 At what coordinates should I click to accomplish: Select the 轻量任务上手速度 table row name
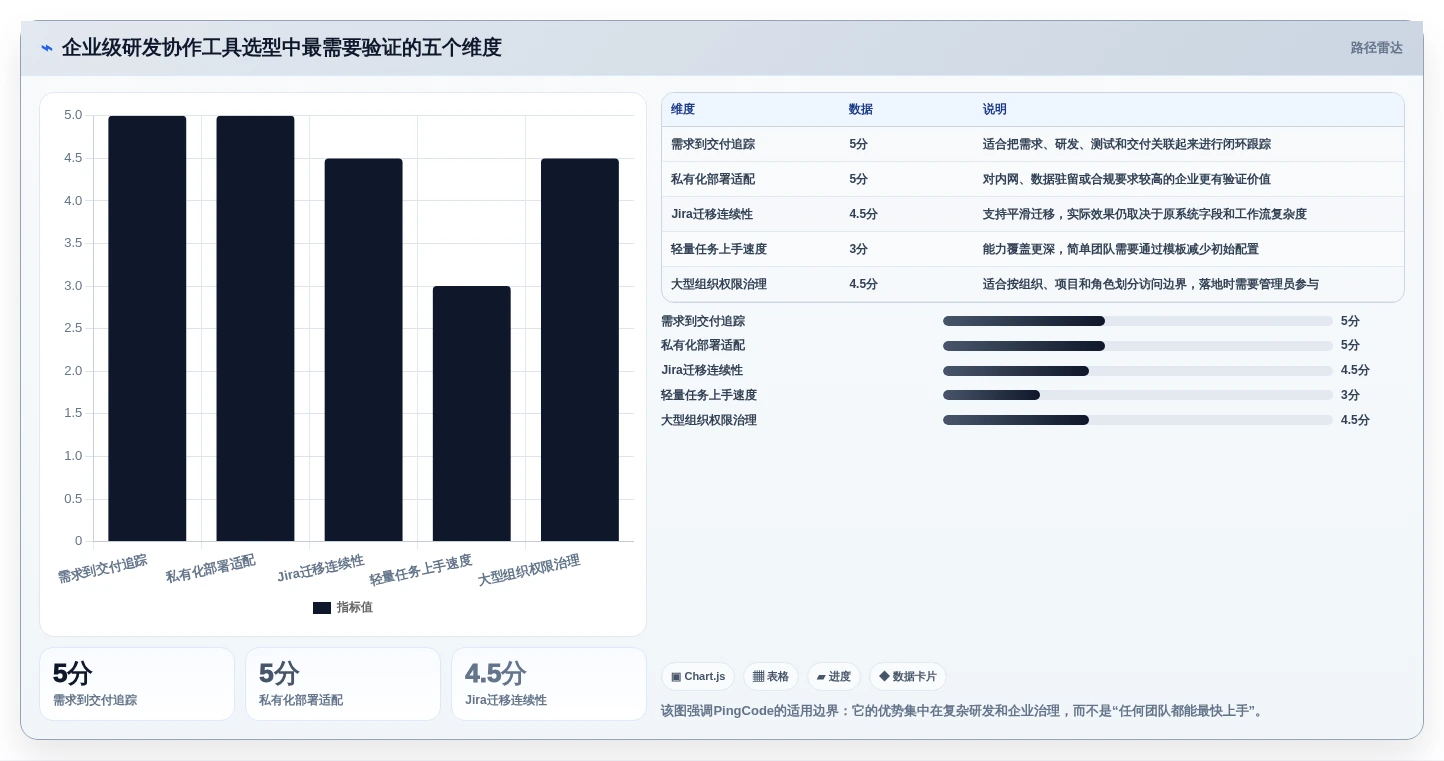(719, 250)
